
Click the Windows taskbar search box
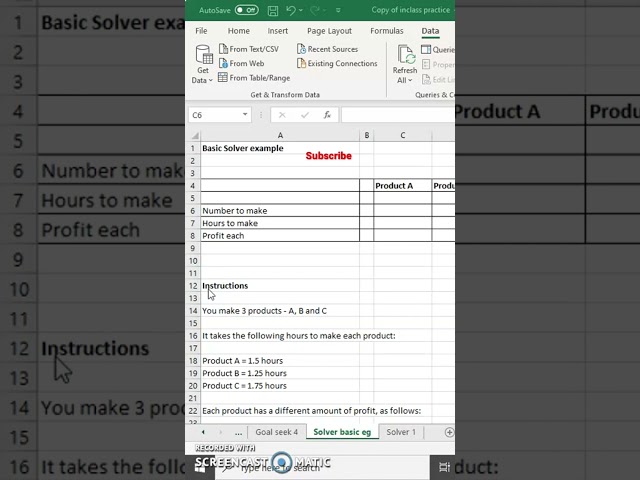tap(322, 467)
